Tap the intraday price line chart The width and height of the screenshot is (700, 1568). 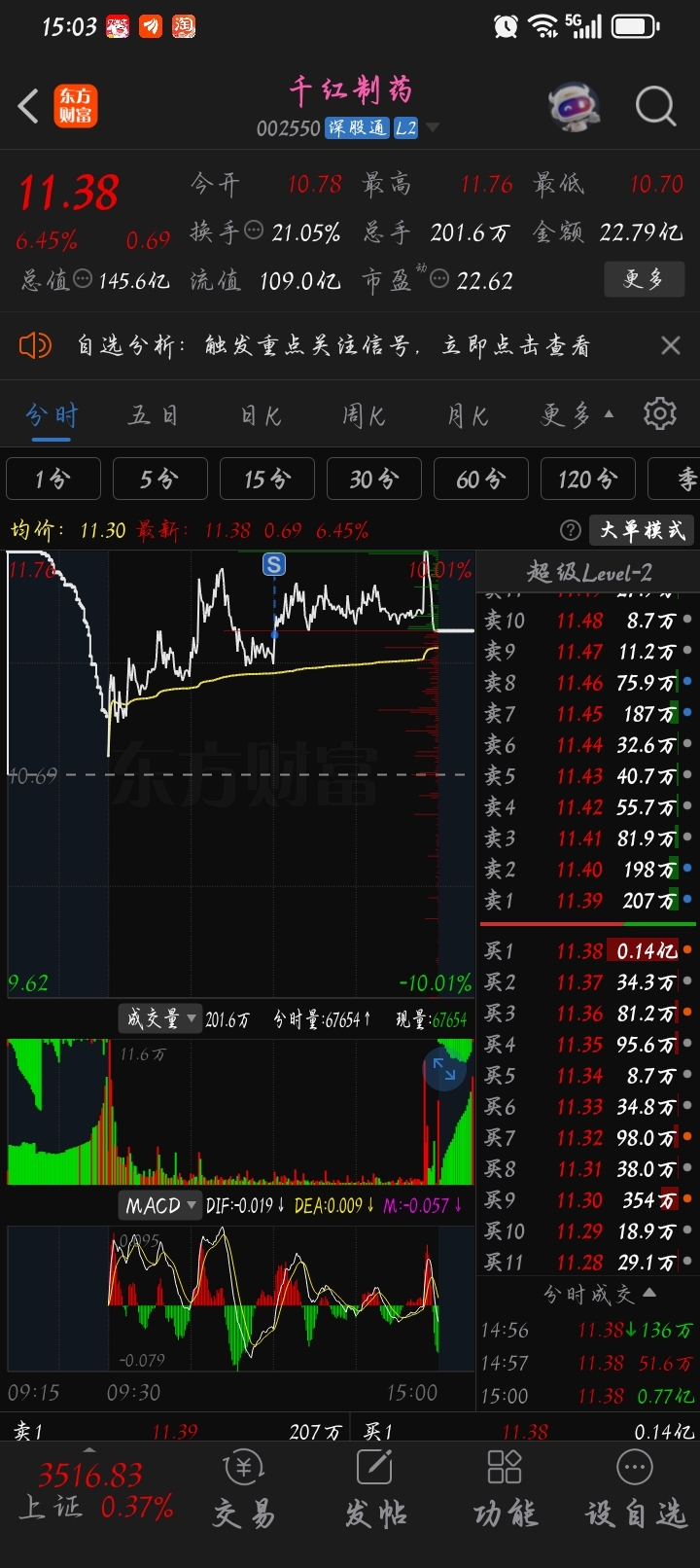pos(240,774)
